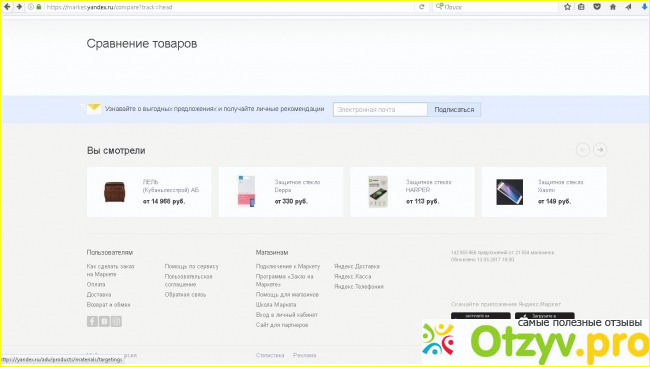Show next viewed items with right arrow

[600, 150]
